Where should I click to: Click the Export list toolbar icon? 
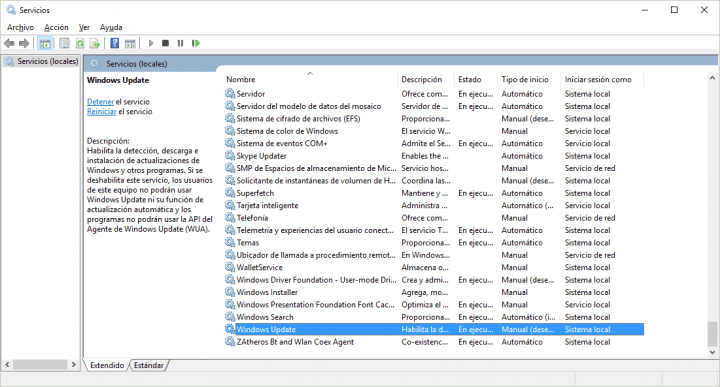[95, 43]
